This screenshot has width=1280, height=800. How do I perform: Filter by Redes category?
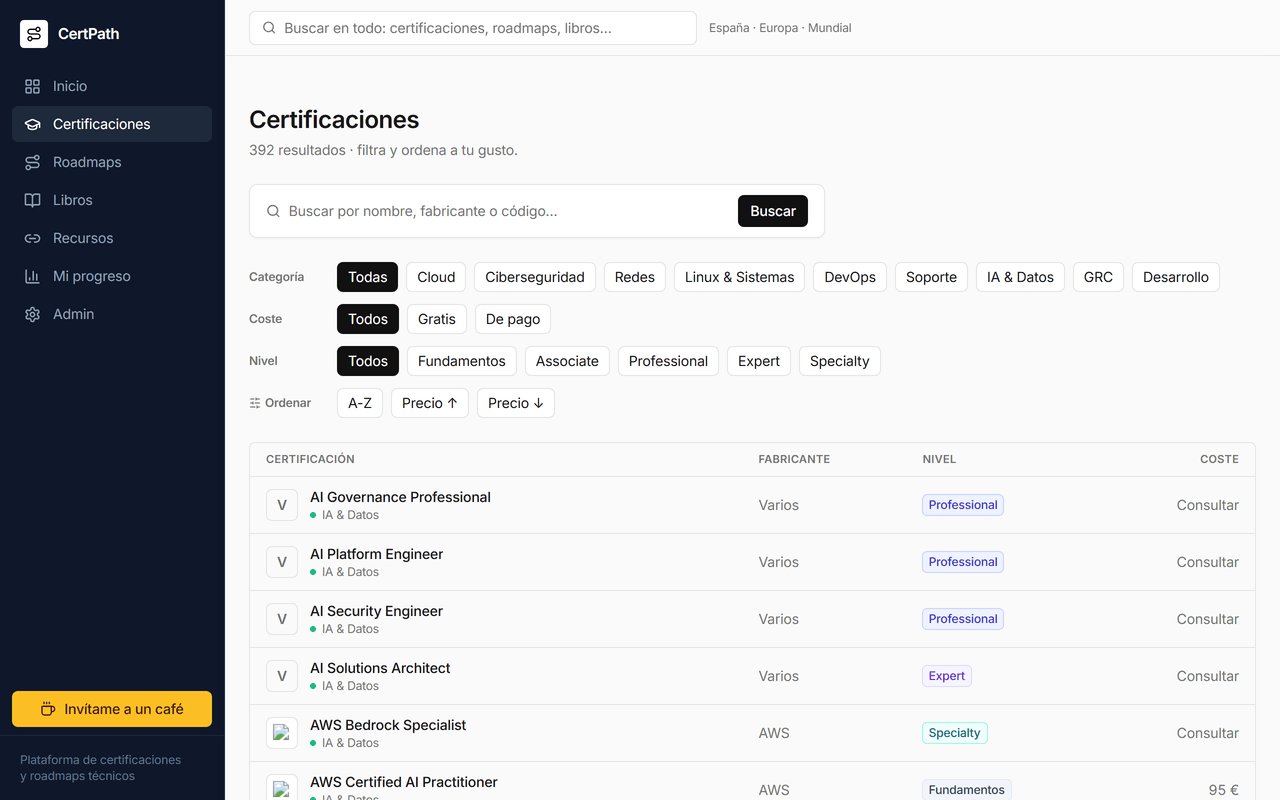coord(635,277)
